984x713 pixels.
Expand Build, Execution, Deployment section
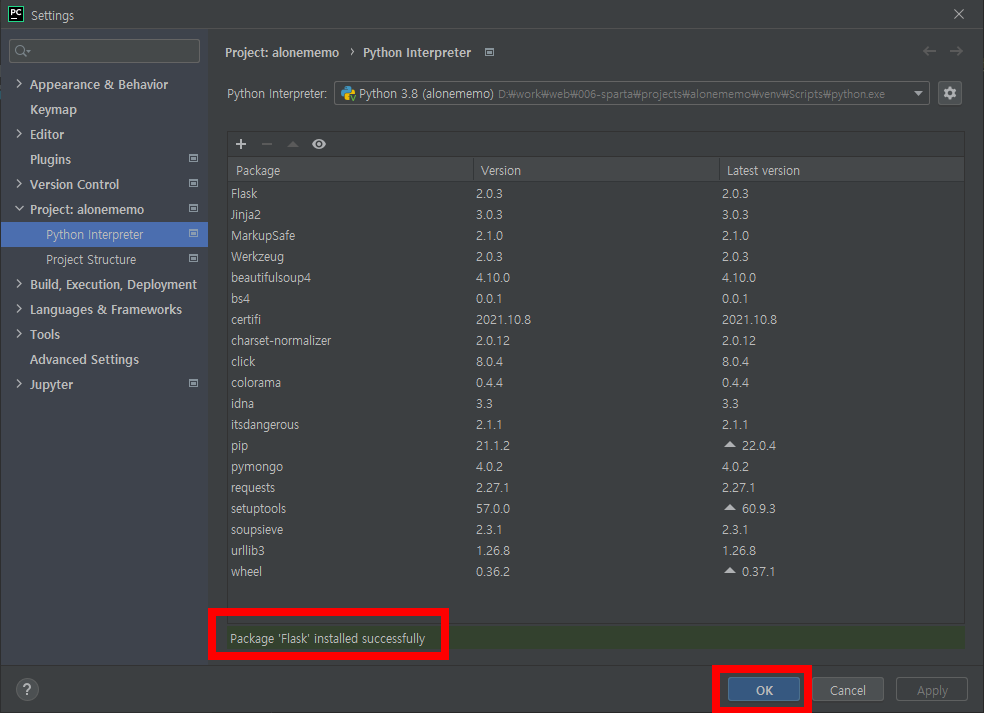pos(19,284)
